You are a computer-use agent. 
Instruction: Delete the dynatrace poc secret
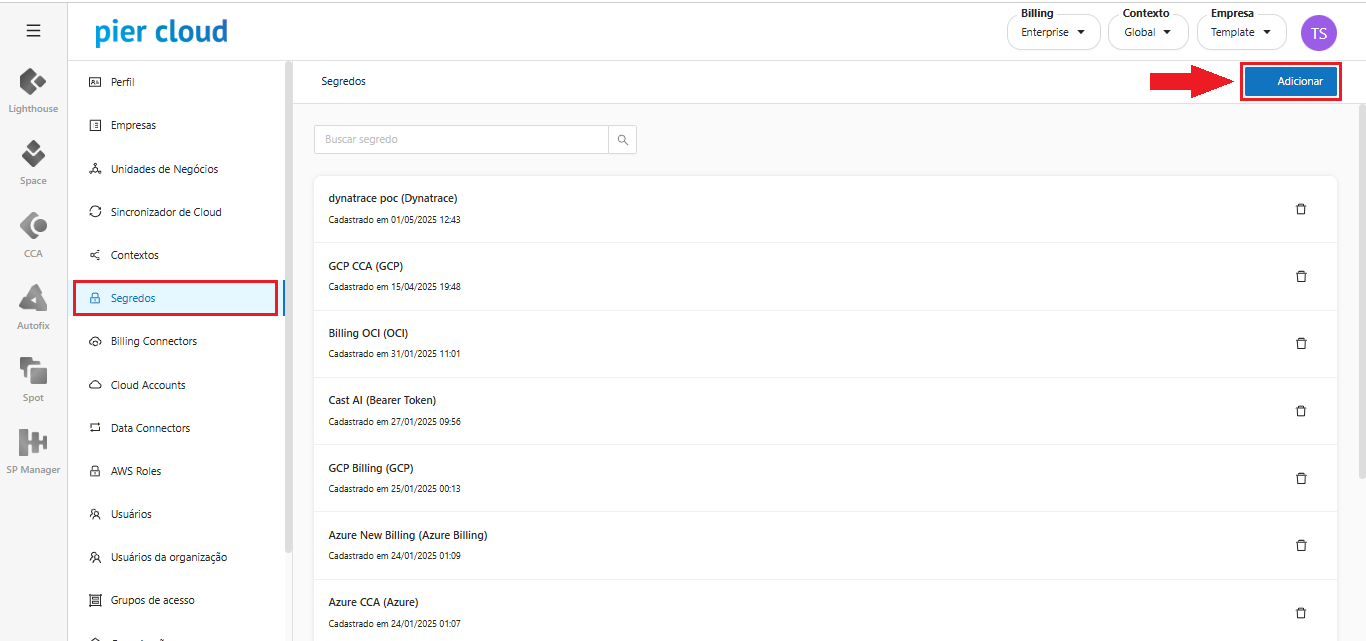tap(1301, 209)
